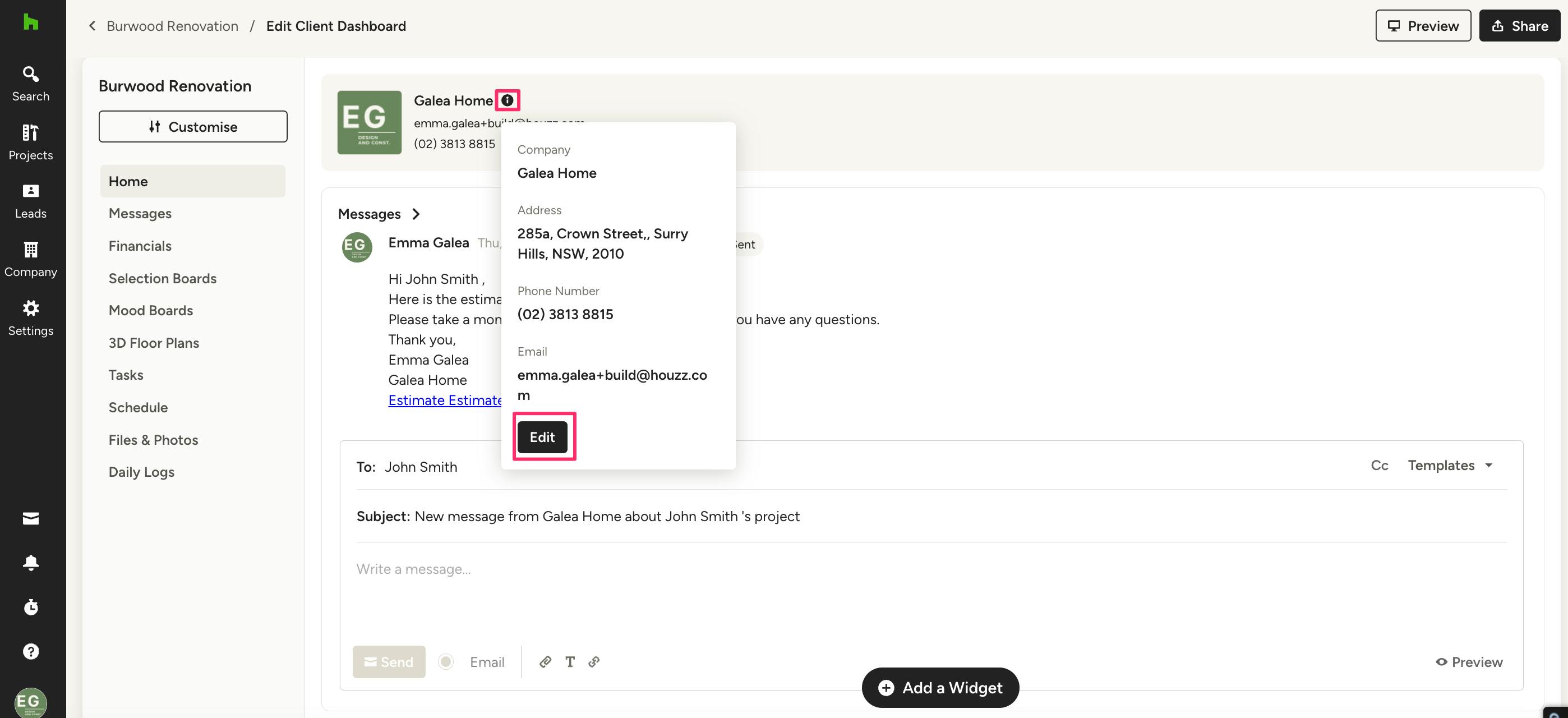Expand Messages widget with chevron
The image size is (1568, 718).
click(x=416, y=214)
